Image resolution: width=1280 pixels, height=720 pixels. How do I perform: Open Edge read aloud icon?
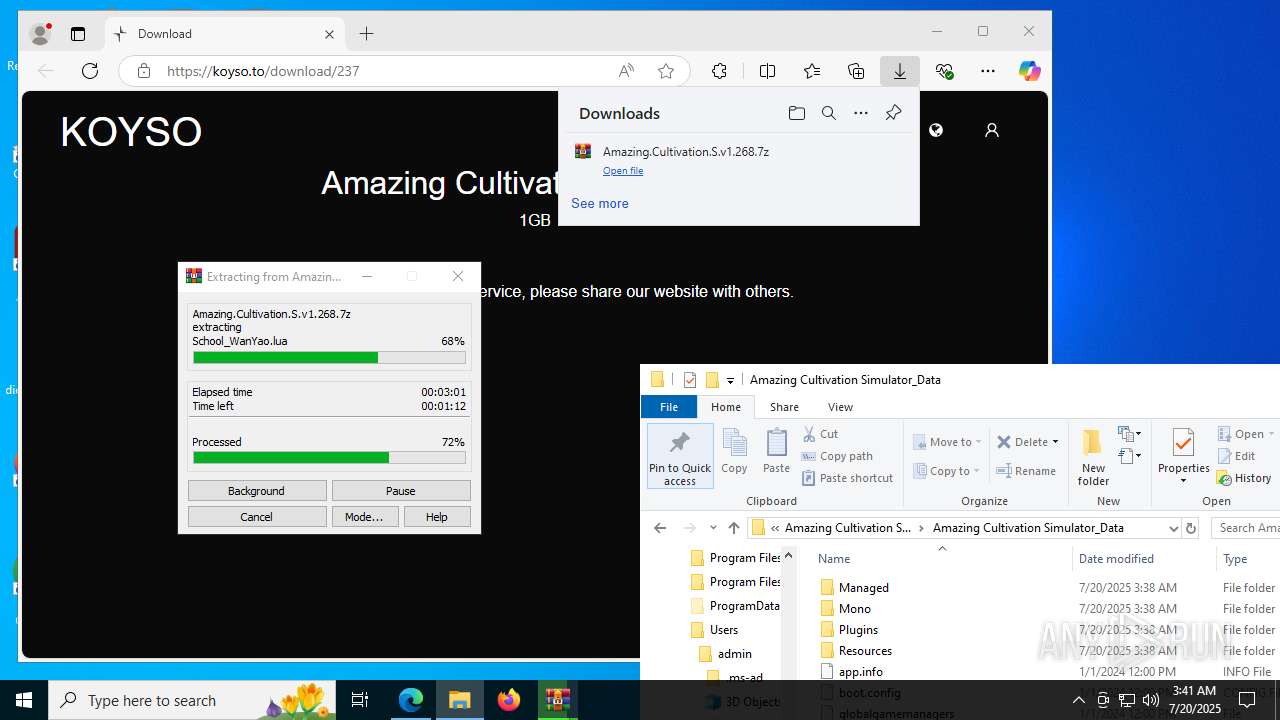tap(626, 71)
